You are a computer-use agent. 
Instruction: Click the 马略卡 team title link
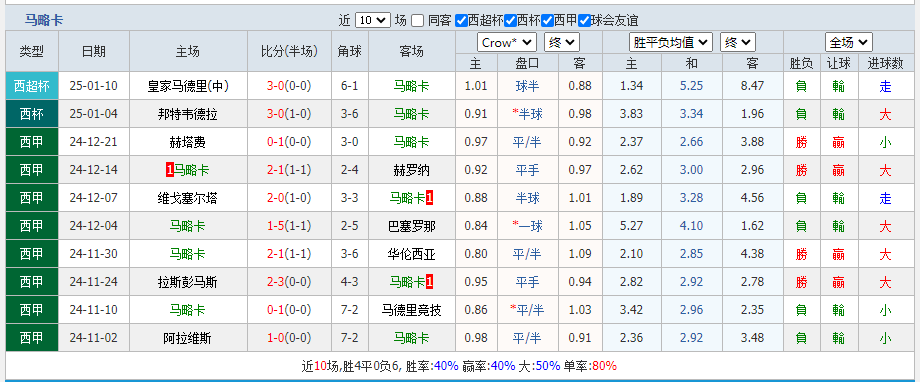click(44, 21)
